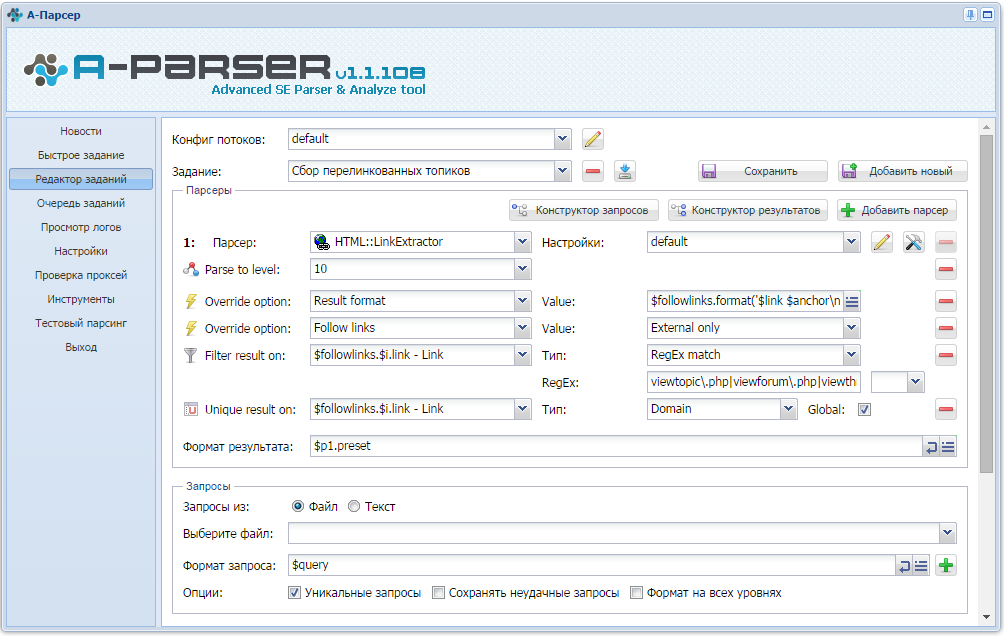The width and height of the screenshot is (1004, 636).
Task: Click pencil icon next to Настройки default
Action: (882, 242)
